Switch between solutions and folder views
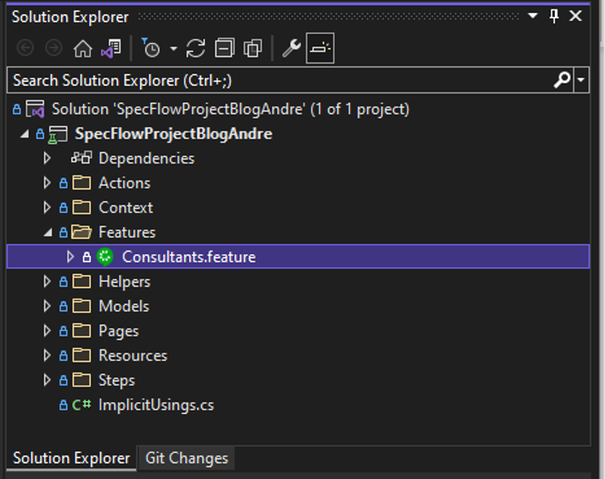Viewport: 605px width, 479px height. (x=111, y=49)
